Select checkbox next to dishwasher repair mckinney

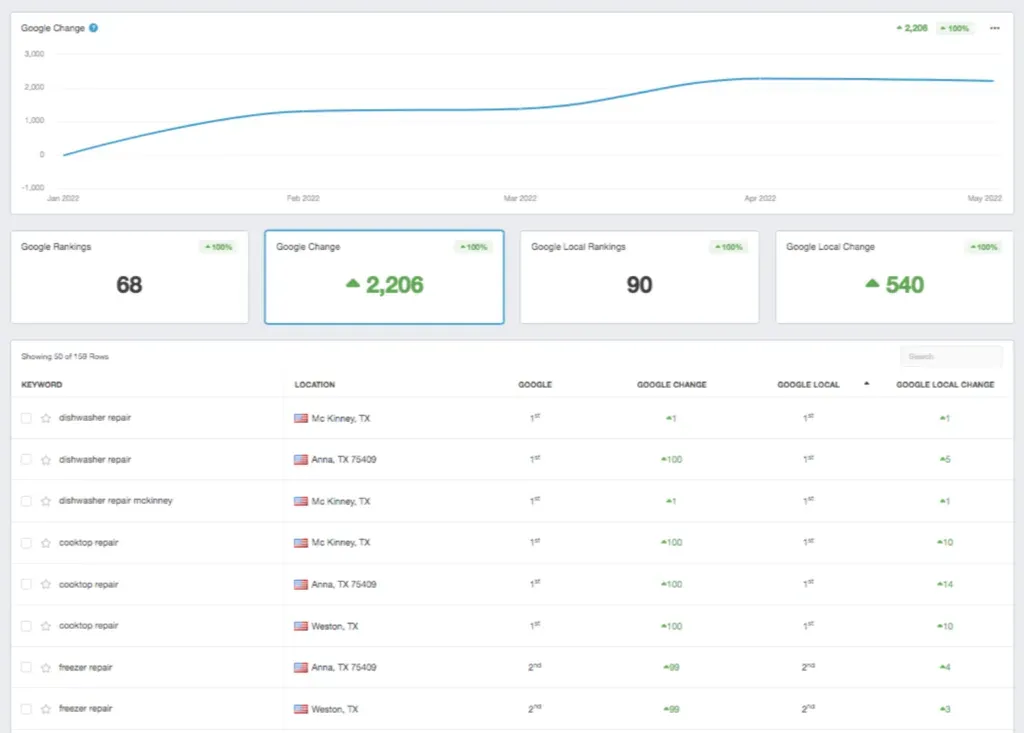[x=26, y=501]
